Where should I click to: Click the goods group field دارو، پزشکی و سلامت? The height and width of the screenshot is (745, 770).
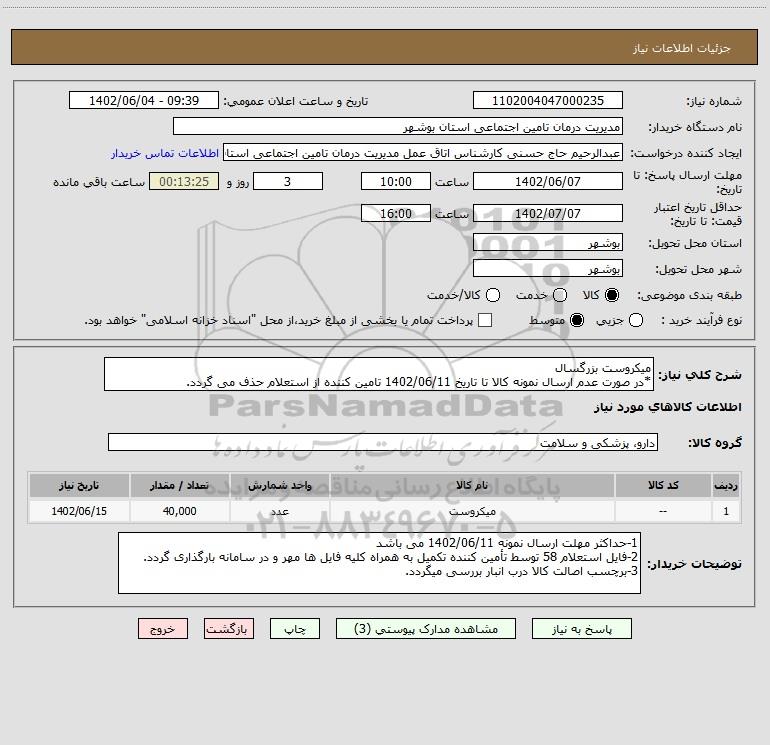point(383,442)
